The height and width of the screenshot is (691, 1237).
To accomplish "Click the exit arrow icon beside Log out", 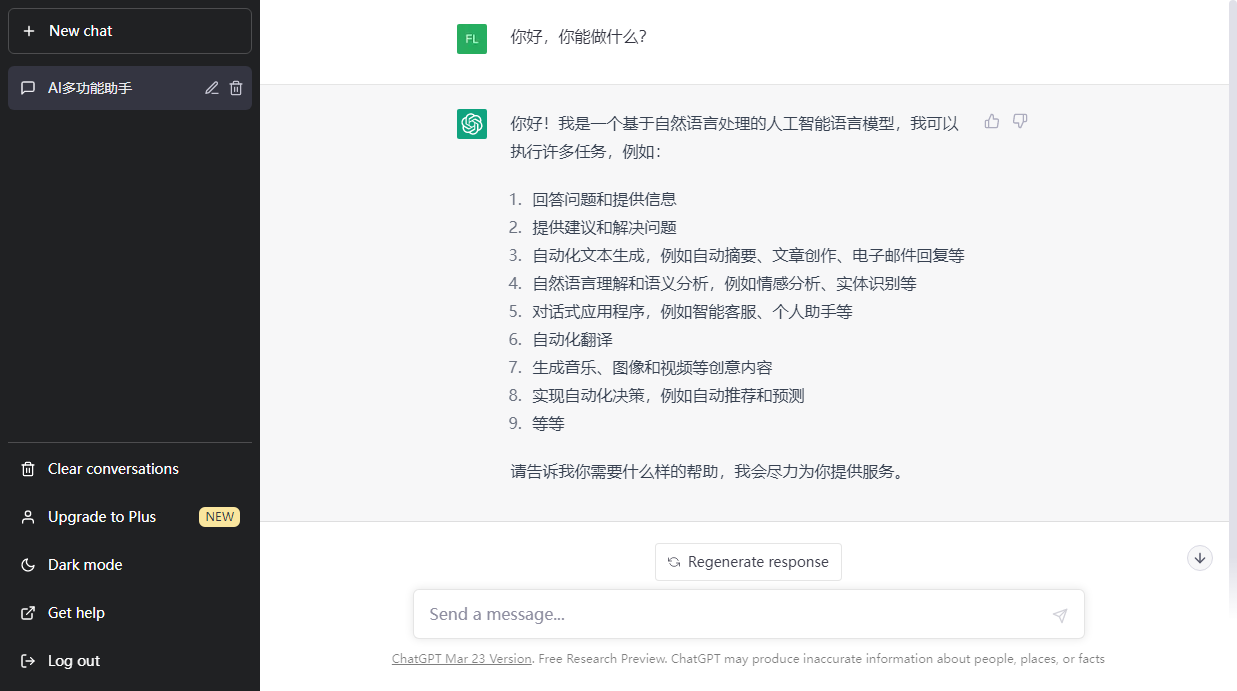I will (28, 661).
